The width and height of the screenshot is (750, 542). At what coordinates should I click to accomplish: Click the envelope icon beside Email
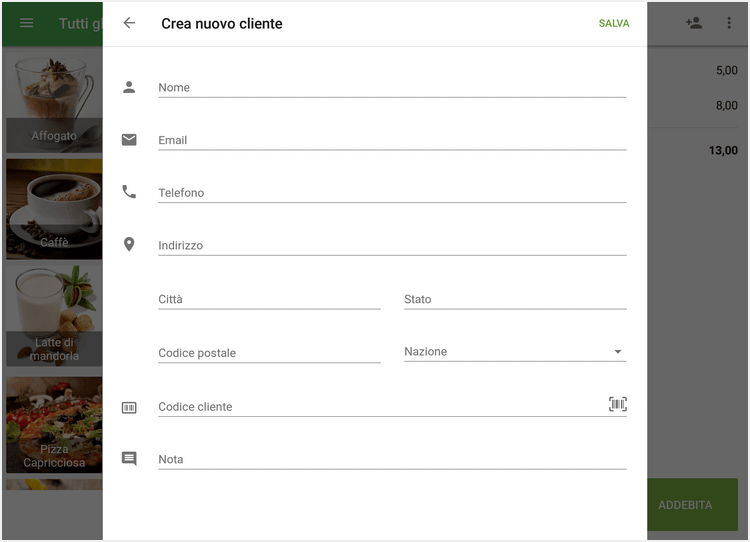click(129, 140)
